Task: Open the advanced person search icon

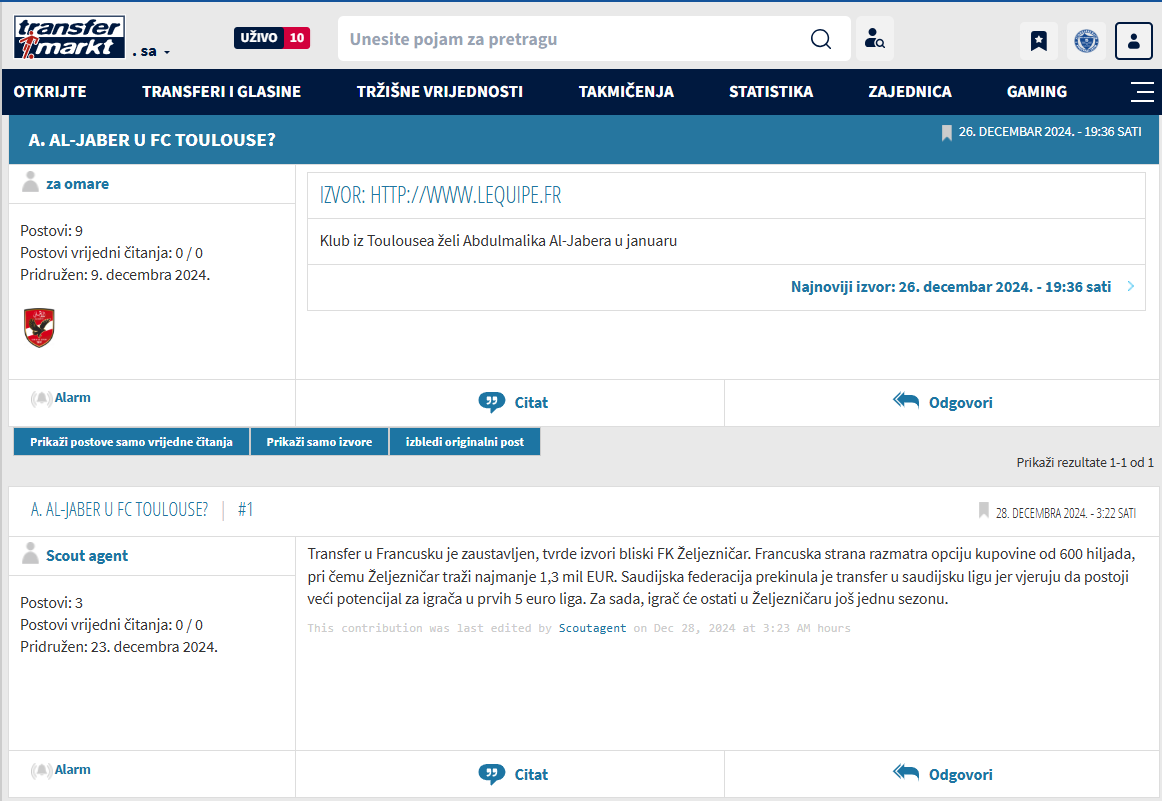Action: pos(874,39)
